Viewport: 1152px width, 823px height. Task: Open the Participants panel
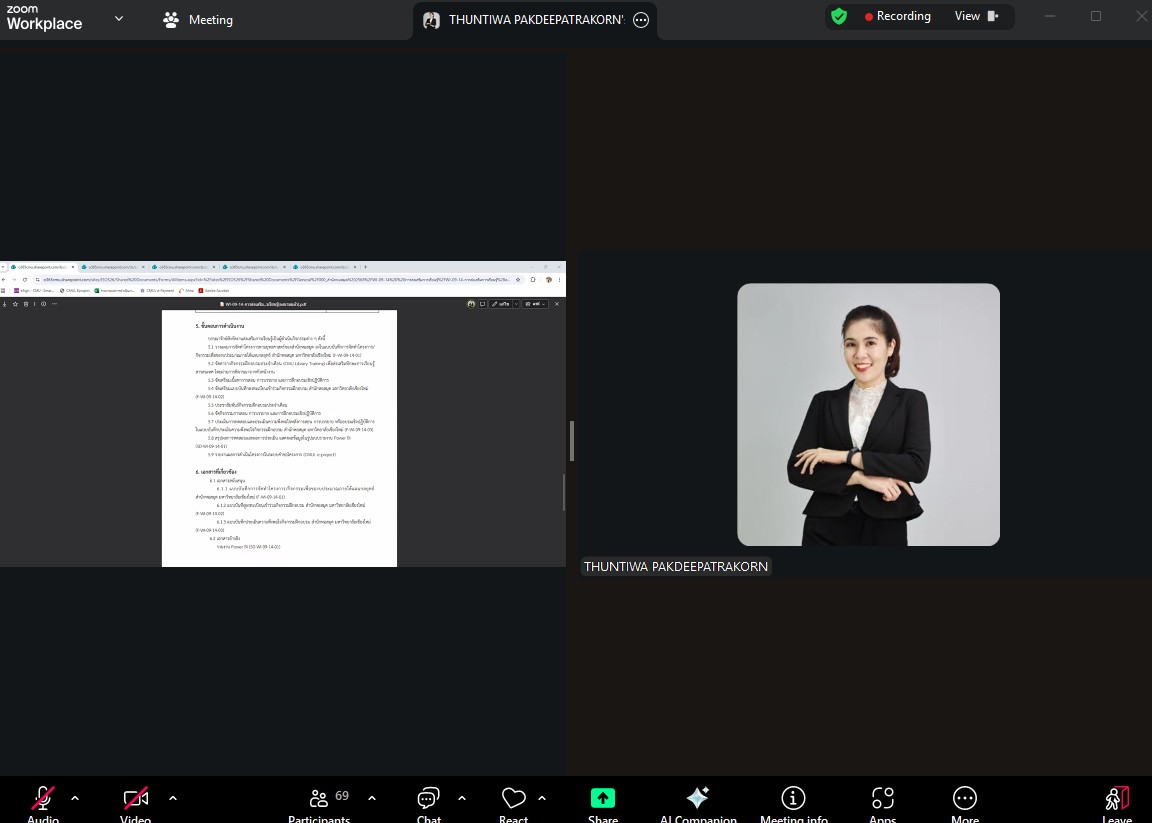point(319,800)
